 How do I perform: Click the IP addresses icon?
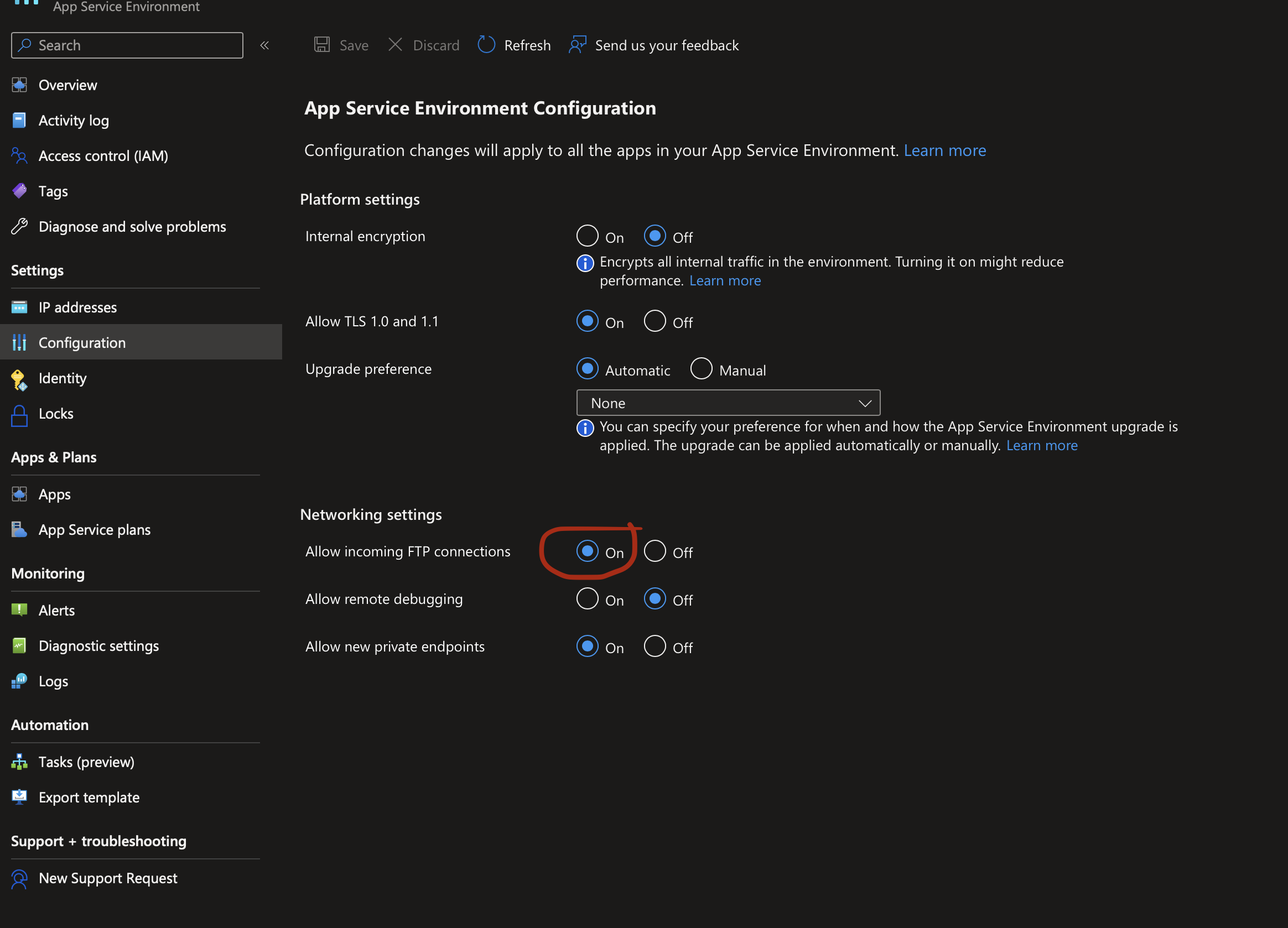click(19, 307)
